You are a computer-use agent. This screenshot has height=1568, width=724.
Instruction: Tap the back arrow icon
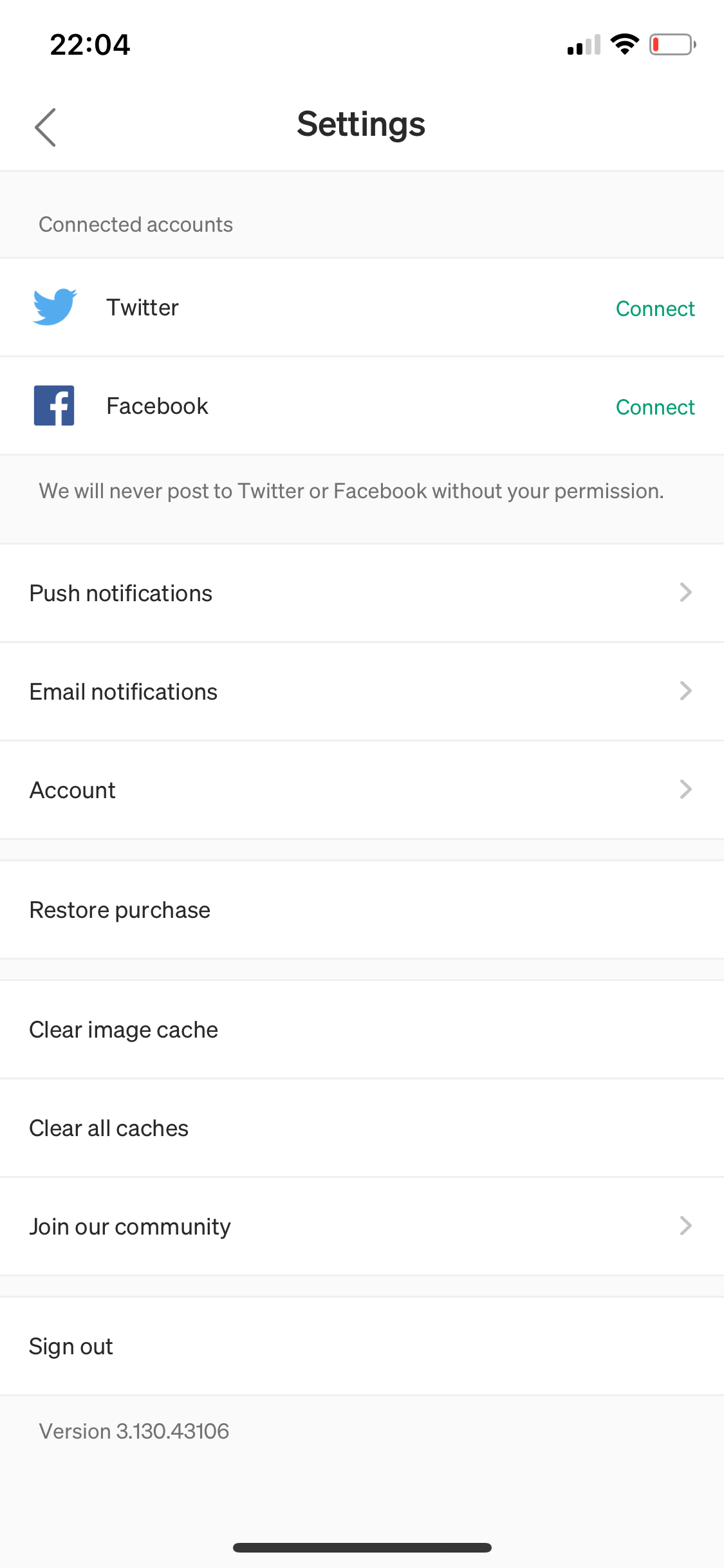tap(46, 127)
